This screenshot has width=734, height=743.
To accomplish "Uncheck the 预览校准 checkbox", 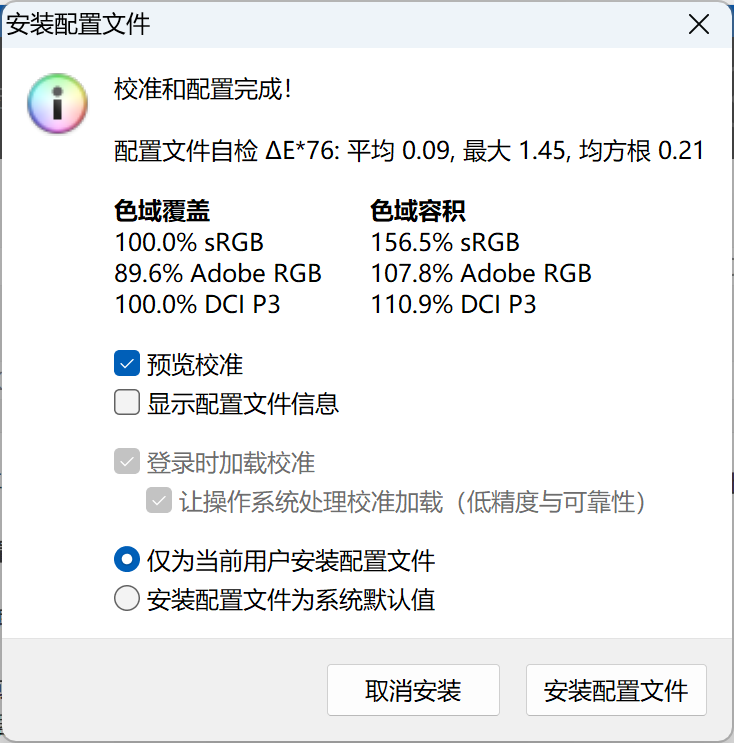I will tap(127, 364).
